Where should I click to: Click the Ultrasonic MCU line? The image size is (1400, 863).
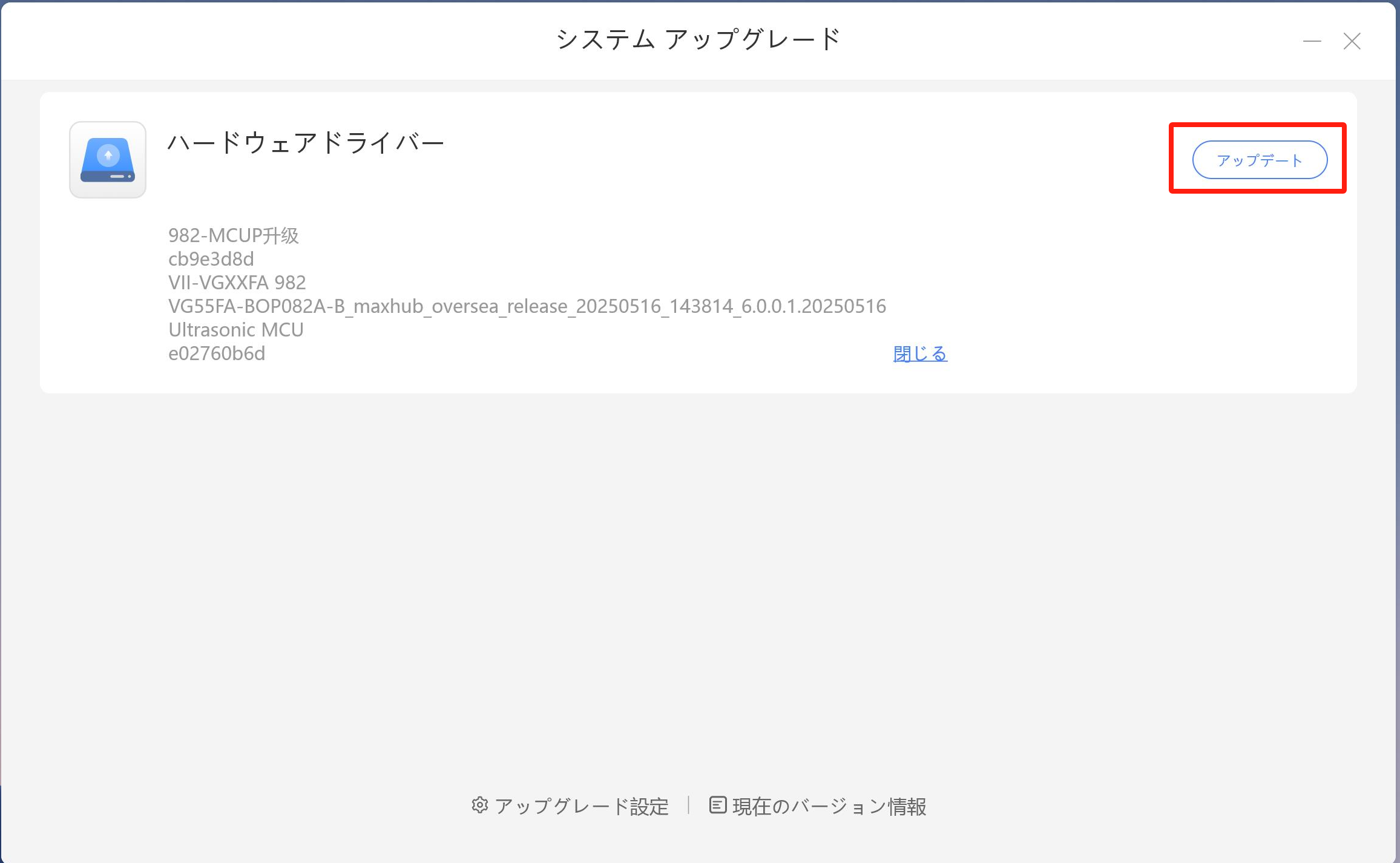[235, 330]
